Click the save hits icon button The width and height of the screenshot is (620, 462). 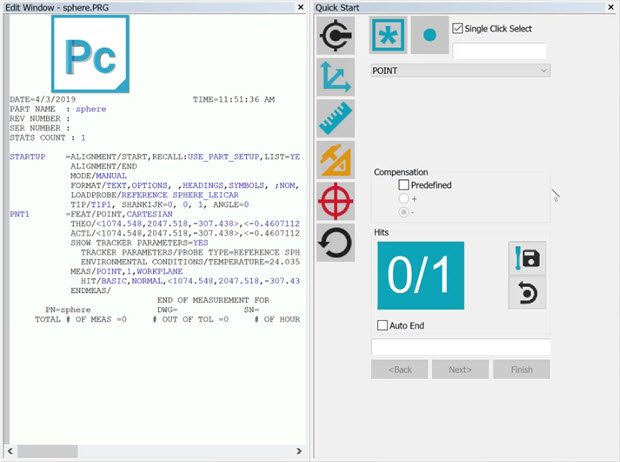tap(527, 259)
